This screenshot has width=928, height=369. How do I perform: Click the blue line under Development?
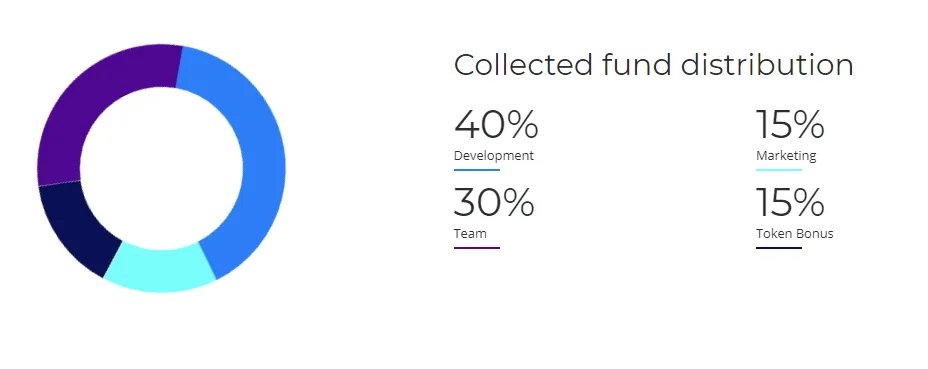477,170
